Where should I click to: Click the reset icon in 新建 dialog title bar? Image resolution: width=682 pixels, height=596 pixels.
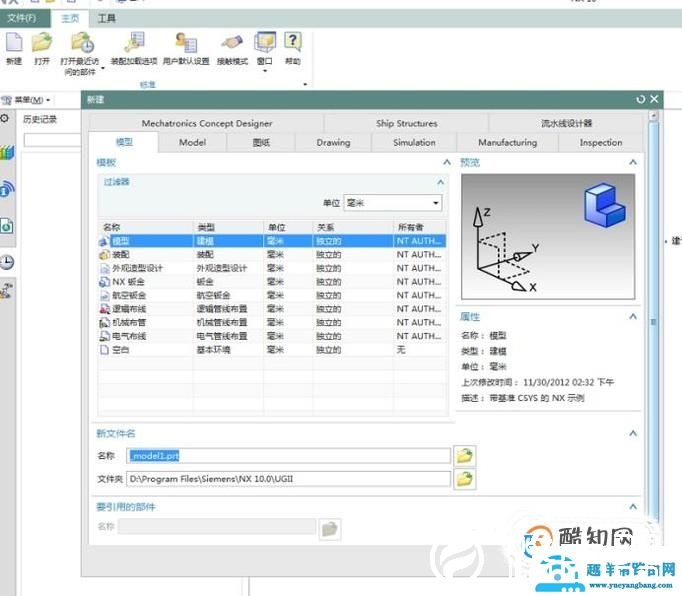pyautogui.click(x=640, y=100)
